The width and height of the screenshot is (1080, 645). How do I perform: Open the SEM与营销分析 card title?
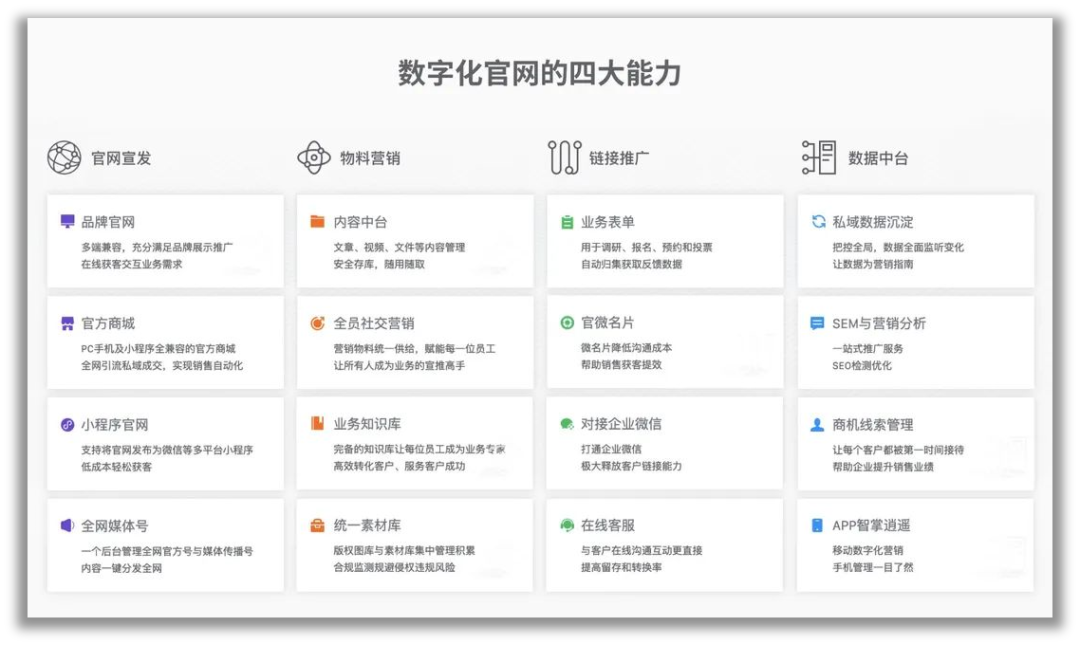pyautogui.click(x=879, y=324)
